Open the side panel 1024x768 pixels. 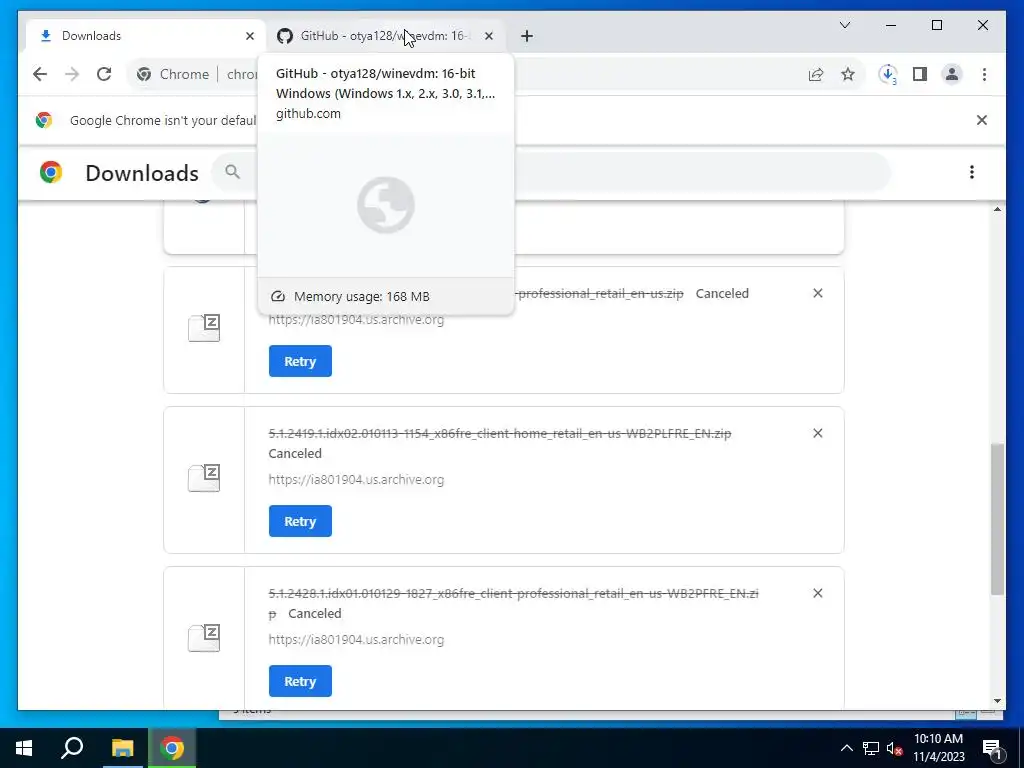920,74
